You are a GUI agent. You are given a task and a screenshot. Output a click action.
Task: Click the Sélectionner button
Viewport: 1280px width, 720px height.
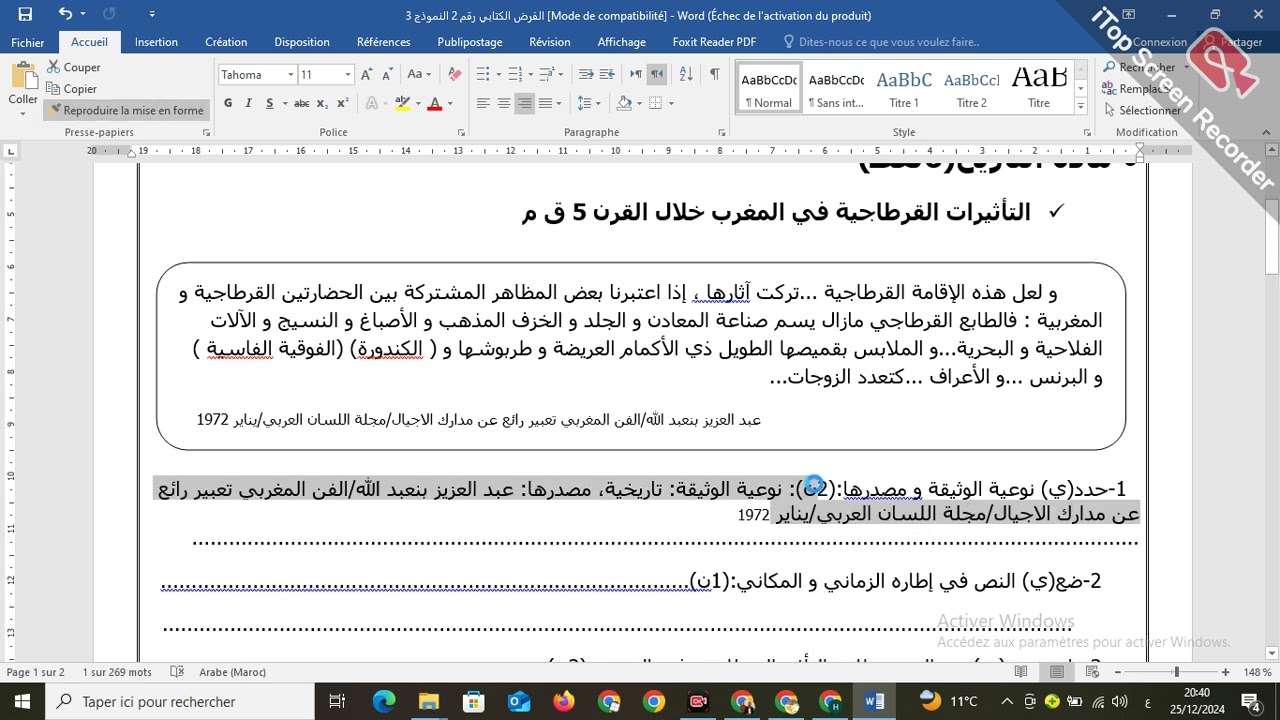pos(1142,111)
